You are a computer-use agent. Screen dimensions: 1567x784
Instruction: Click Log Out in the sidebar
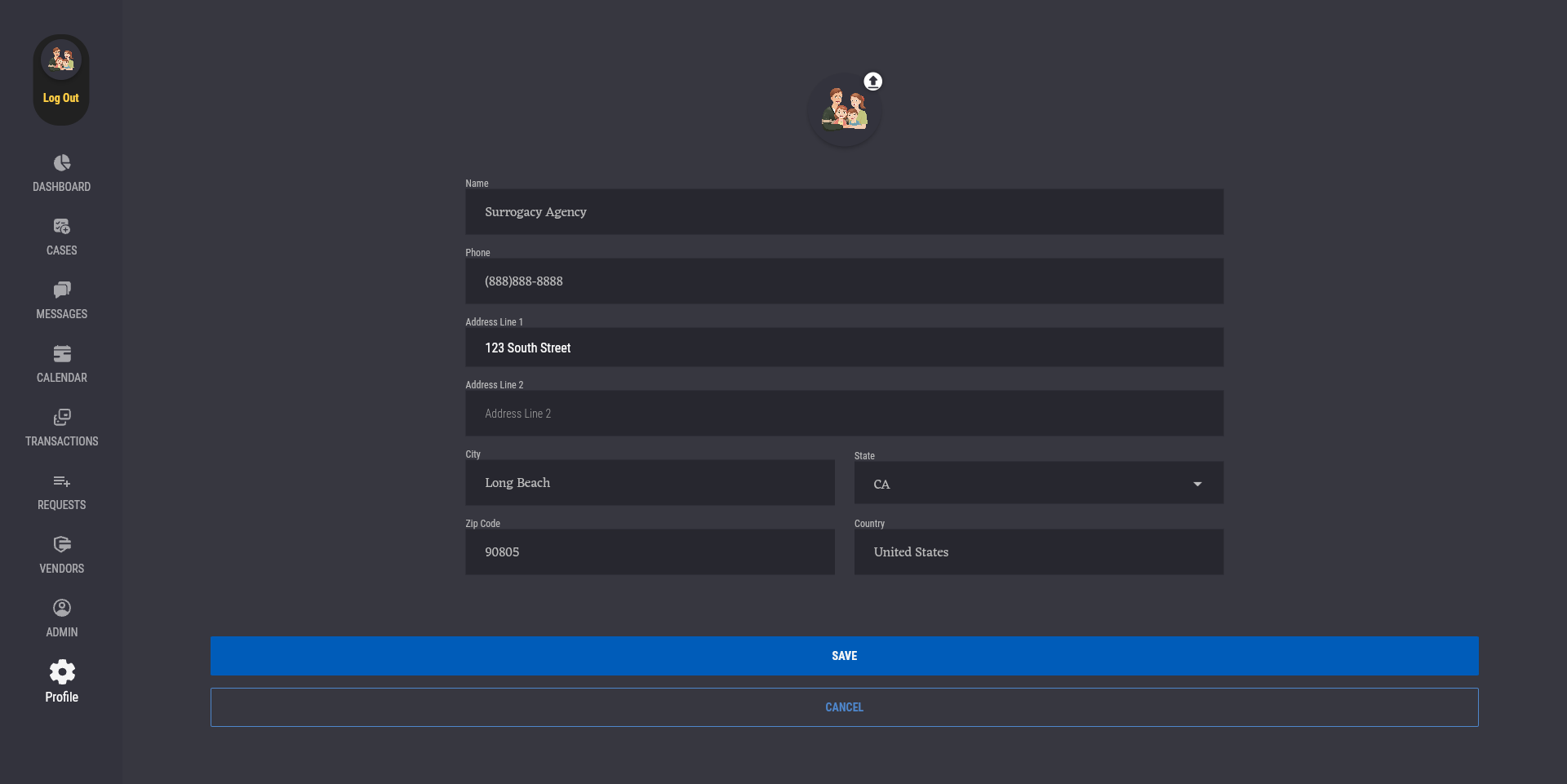[x=61, y=98]
